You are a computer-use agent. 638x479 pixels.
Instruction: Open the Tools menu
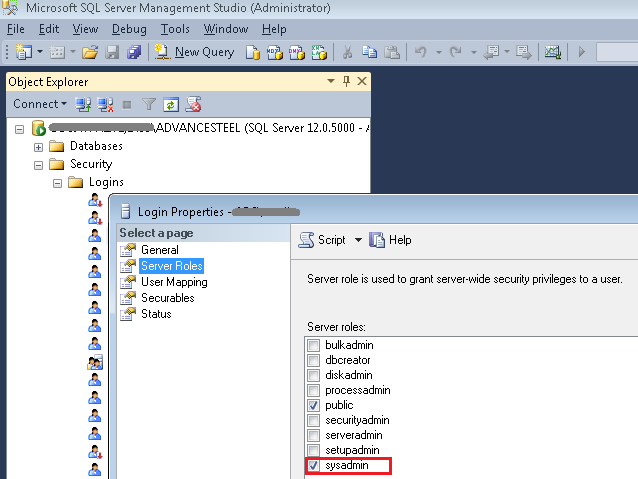coord(175,29)
